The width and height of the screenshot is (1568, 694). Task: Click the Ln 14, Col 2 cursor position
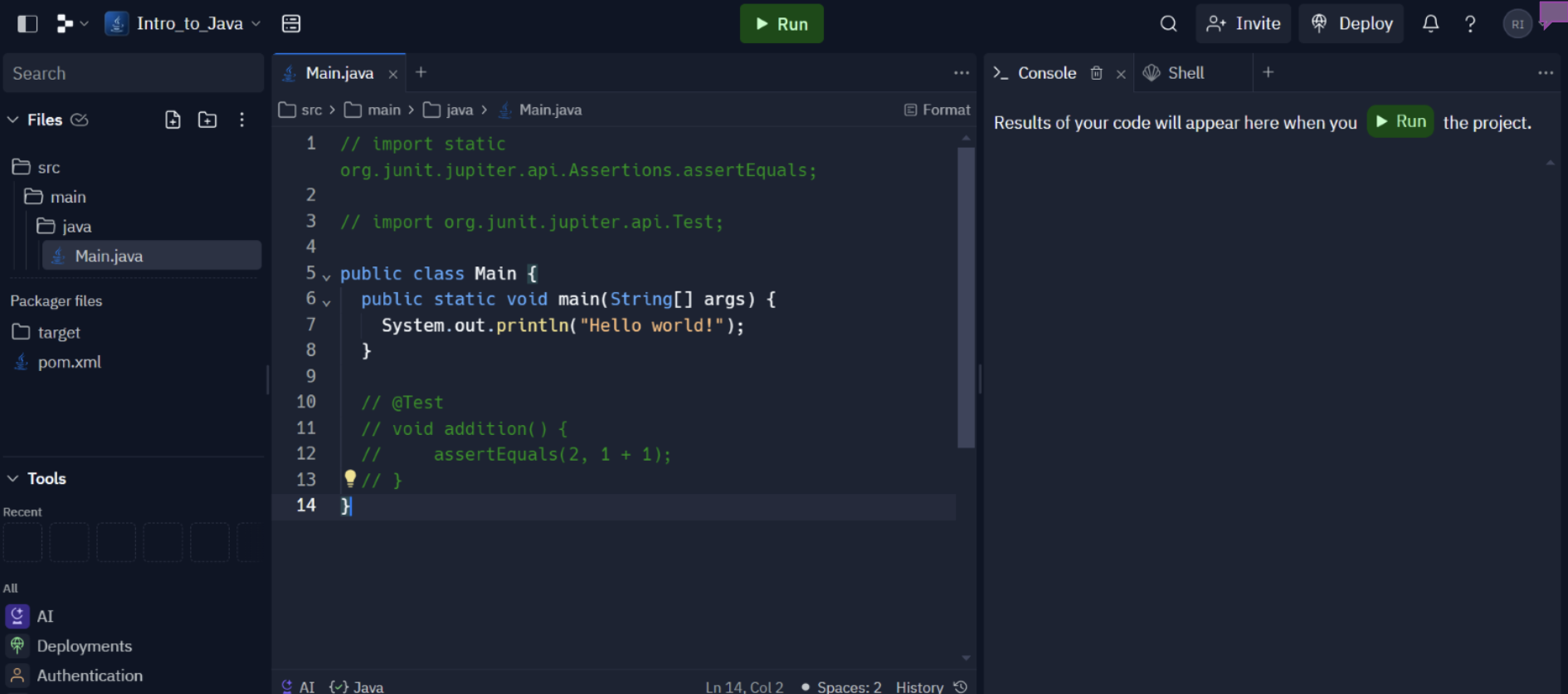pos(744,687)
